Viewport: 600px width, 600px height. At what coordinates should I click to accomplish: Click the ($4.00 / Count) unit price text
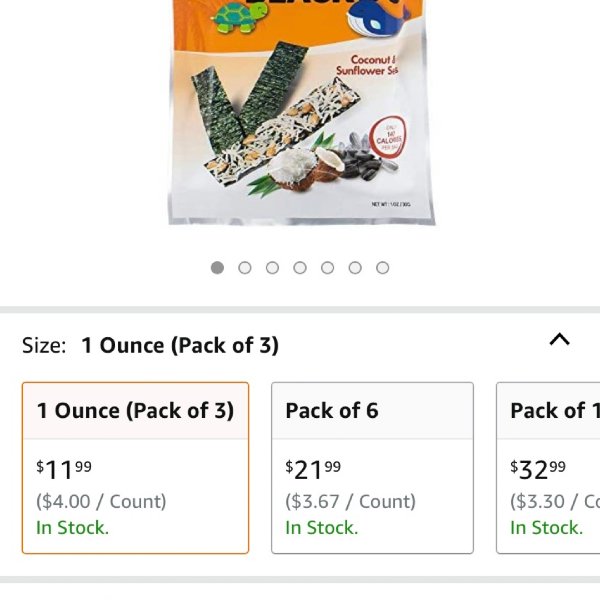pyautogui.click(x=101, y=501)
